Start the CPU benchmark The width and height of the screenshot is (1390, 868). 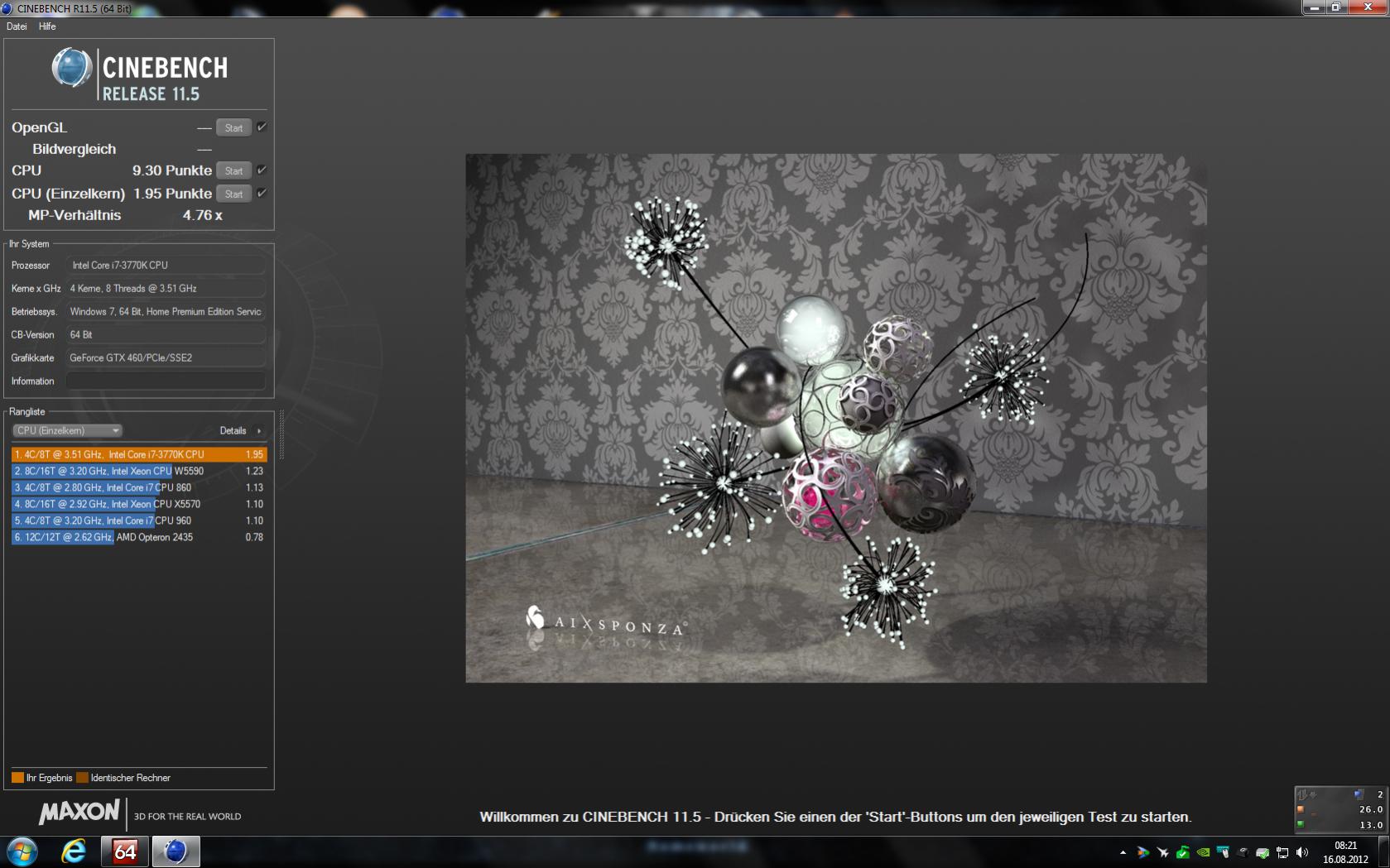233,170
